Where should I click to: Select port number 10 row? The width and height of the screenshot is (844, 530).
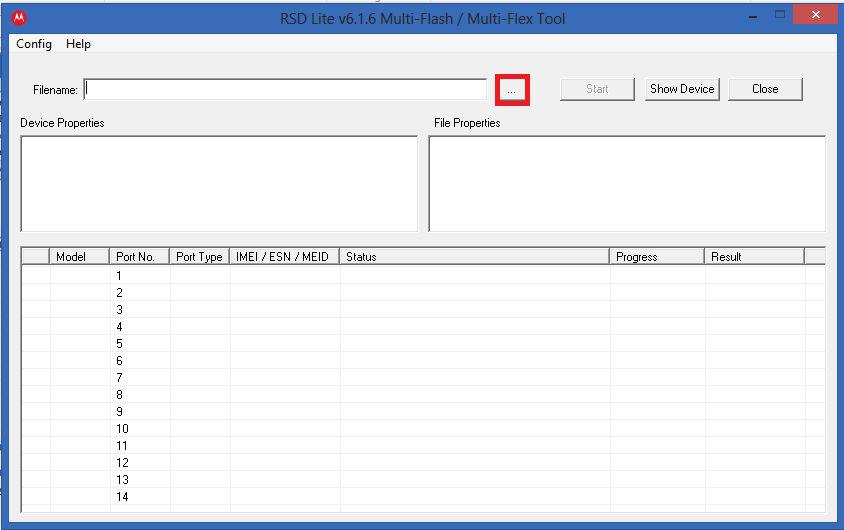(423, 429)
